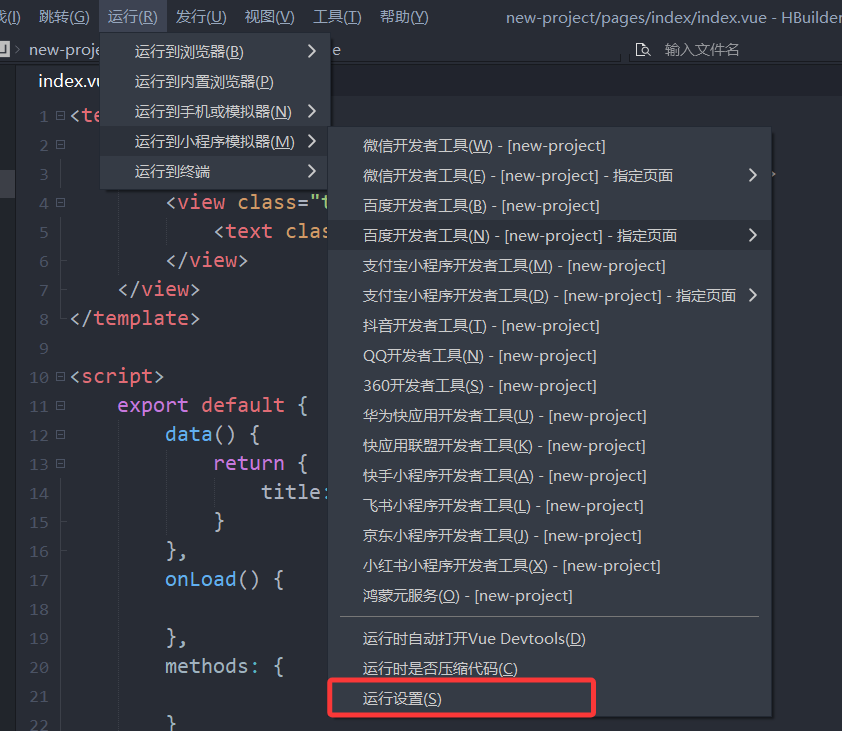Open the 跳转(G) menu
Screen dimensions: 842x731
click(x=64, y=17)
